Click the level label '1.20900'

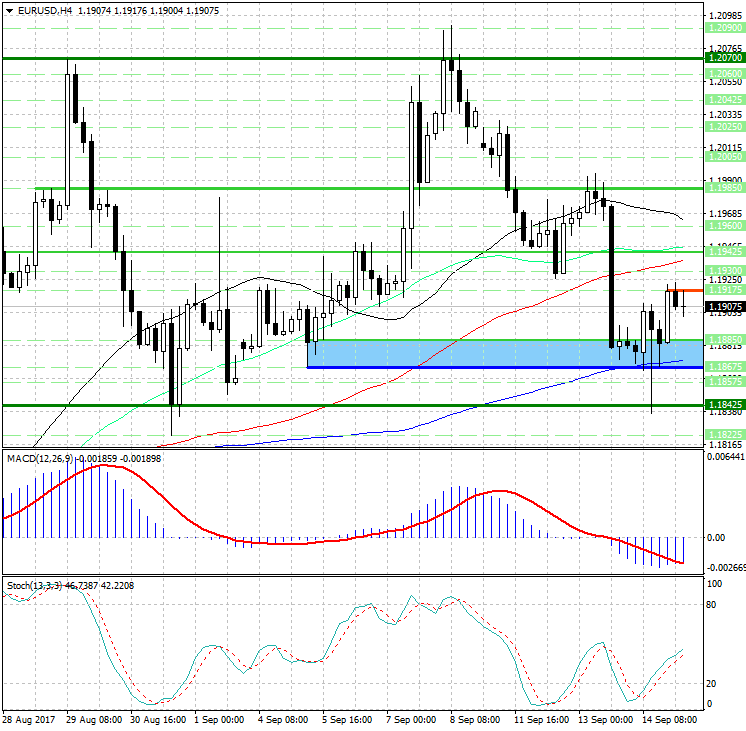(725, 28)
